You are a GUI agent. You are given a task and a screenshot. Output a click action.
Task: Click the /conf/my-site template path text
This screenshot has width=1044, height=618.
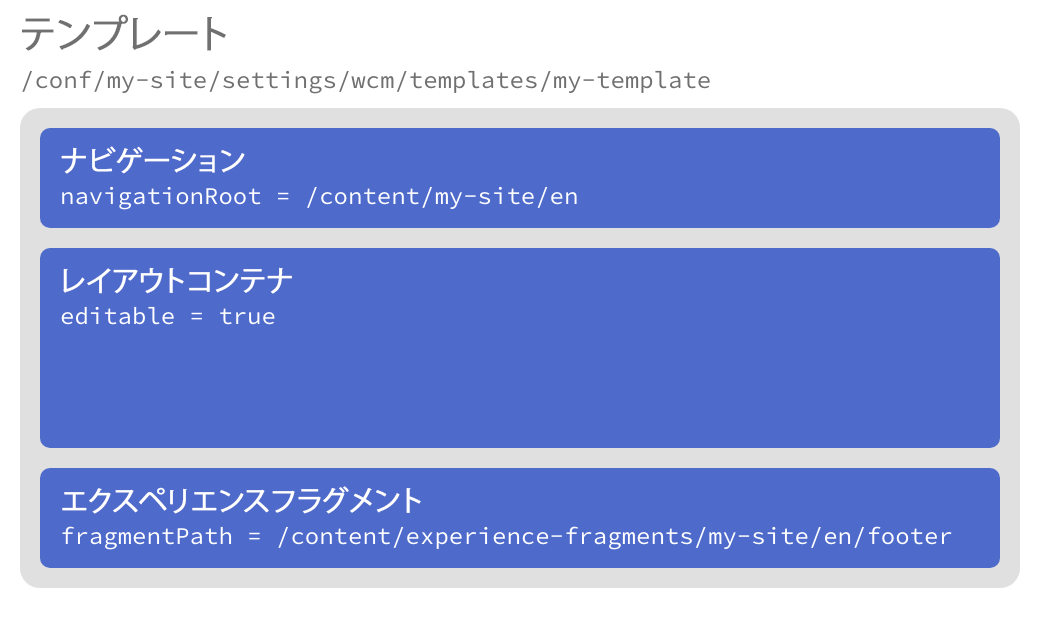365,81
